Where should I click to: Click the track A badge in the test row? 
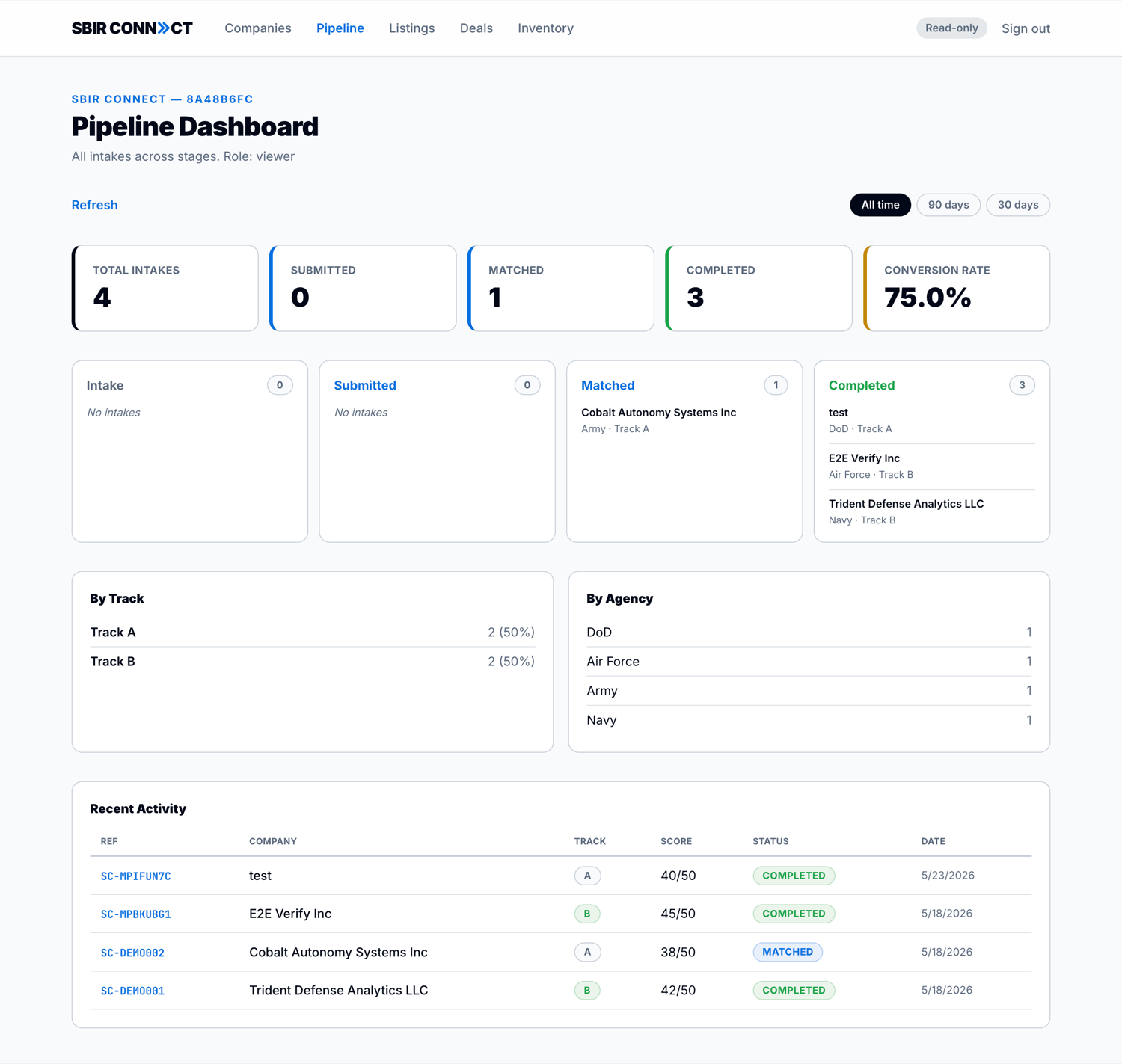pyautogui.click(x=587, y=876)
